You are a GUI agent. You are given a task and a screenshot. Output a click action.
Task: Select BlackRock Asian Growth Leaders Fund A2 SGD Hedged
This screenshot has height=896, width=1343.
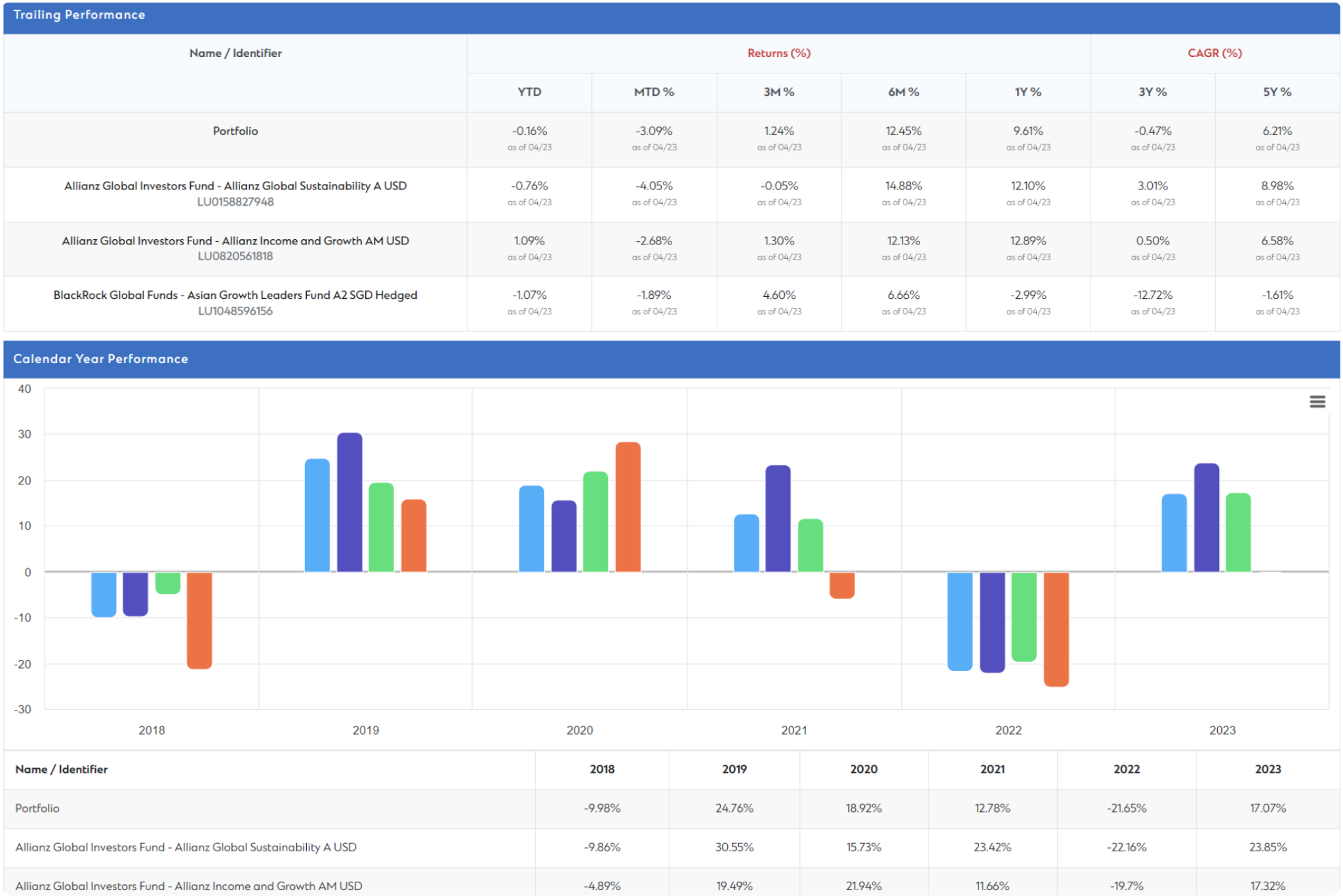(x=235, y=295)
